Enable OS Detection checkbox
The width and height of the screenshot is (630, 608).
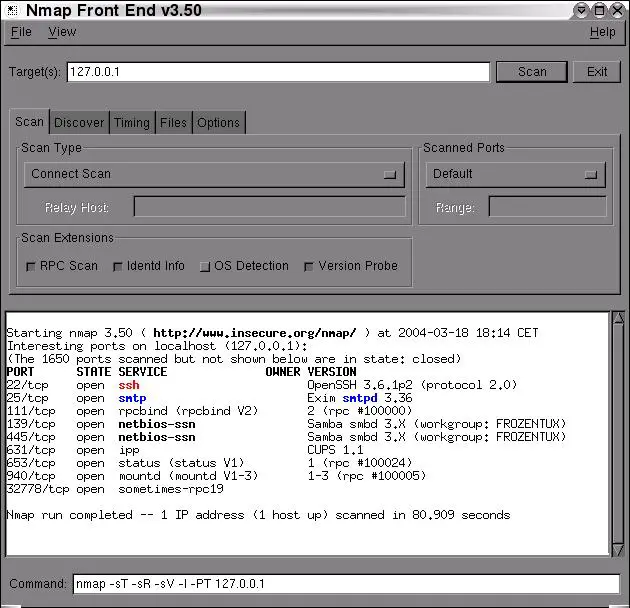pyautogui.click(x=205, y=266)
